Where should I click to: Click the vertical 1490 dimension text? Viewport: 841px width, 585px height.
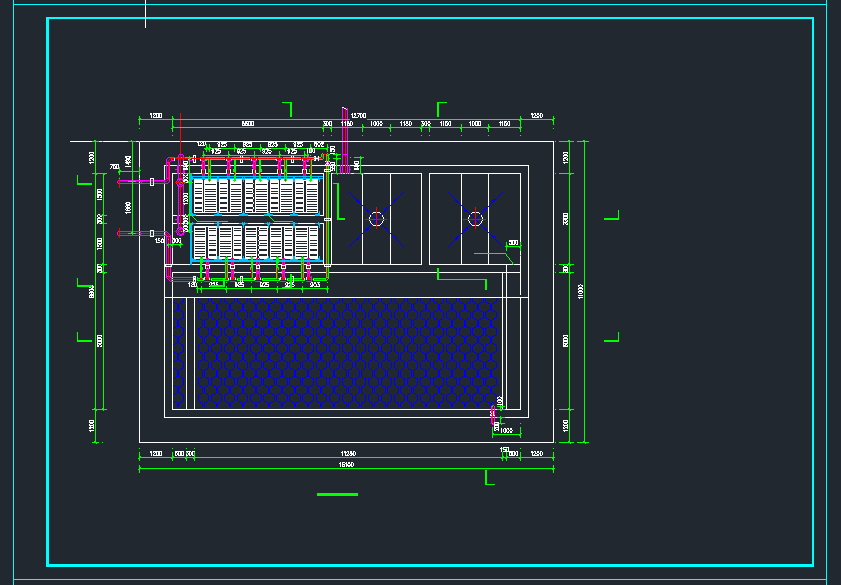click(128, 161)
